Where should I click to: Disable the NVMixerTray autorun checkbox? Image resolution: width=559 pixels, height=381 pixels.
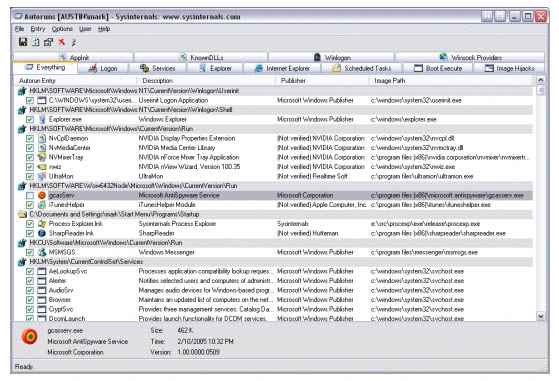(30, 157)
